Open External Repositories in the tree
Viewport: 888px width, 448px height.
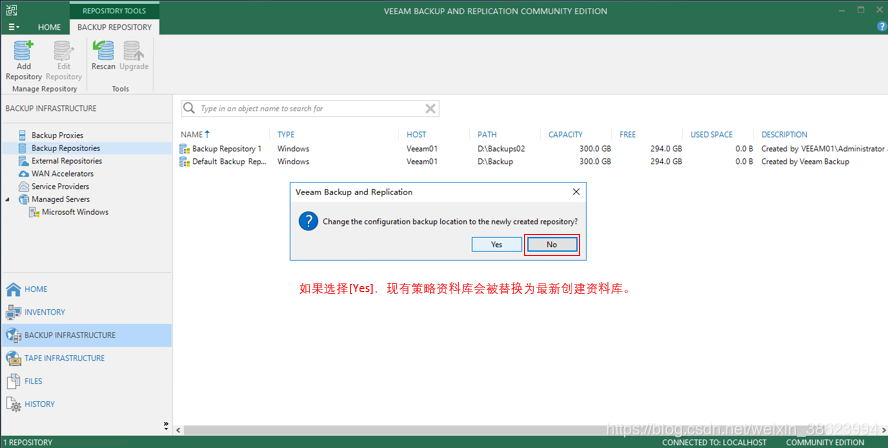pos(66,161)
